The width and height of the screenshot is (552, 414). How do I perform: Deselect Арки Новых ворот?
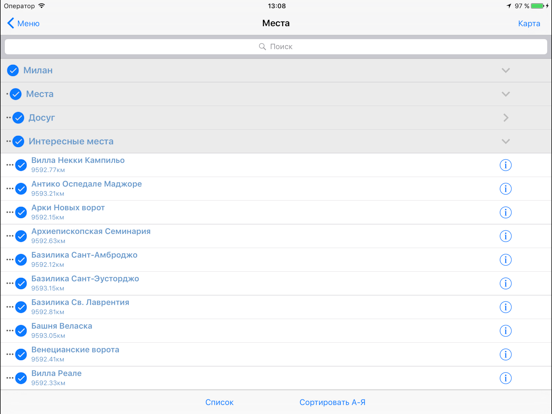(21, 212)
